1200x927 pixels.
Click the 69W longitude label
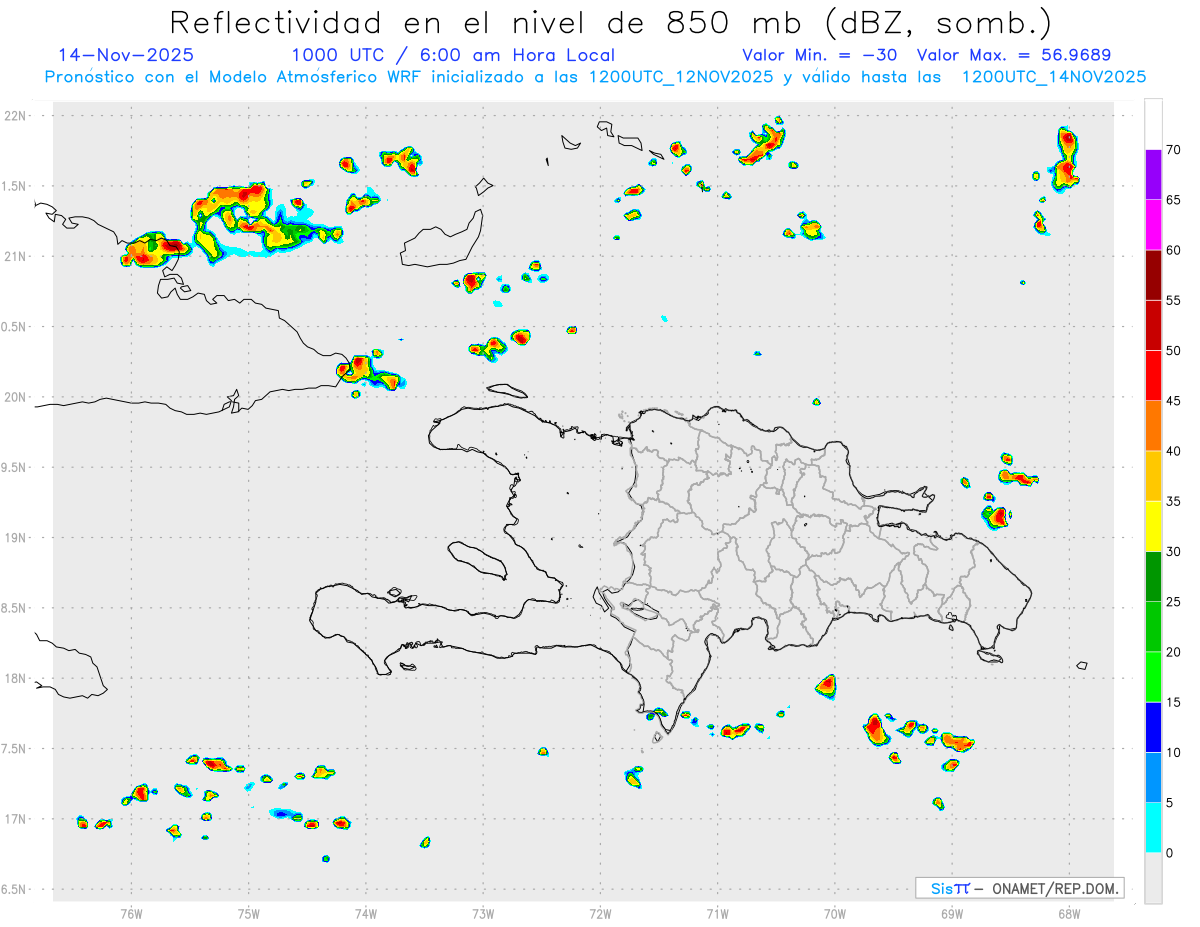951,912
